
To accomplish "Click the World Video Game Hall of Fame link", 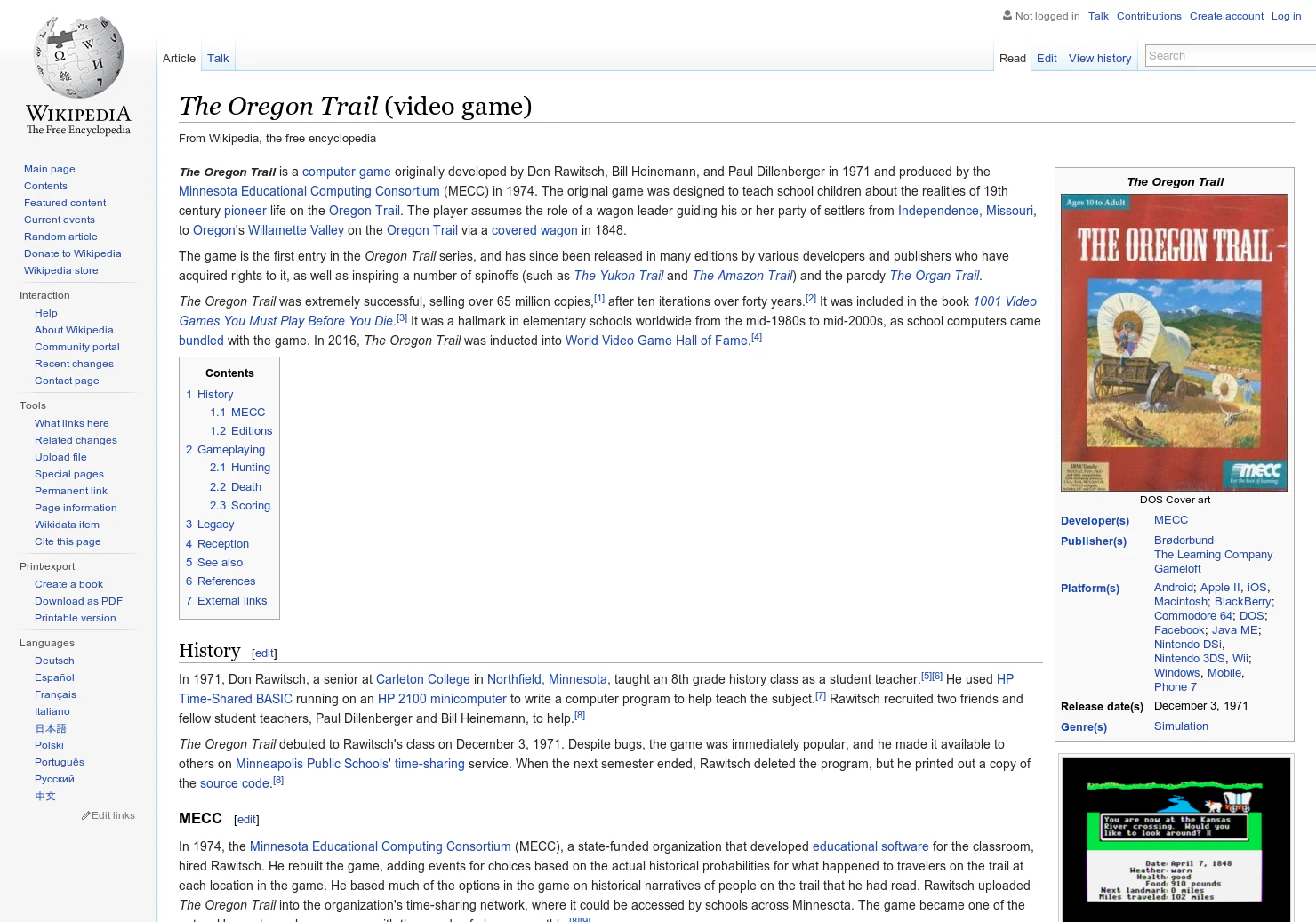I will [656, 341].
